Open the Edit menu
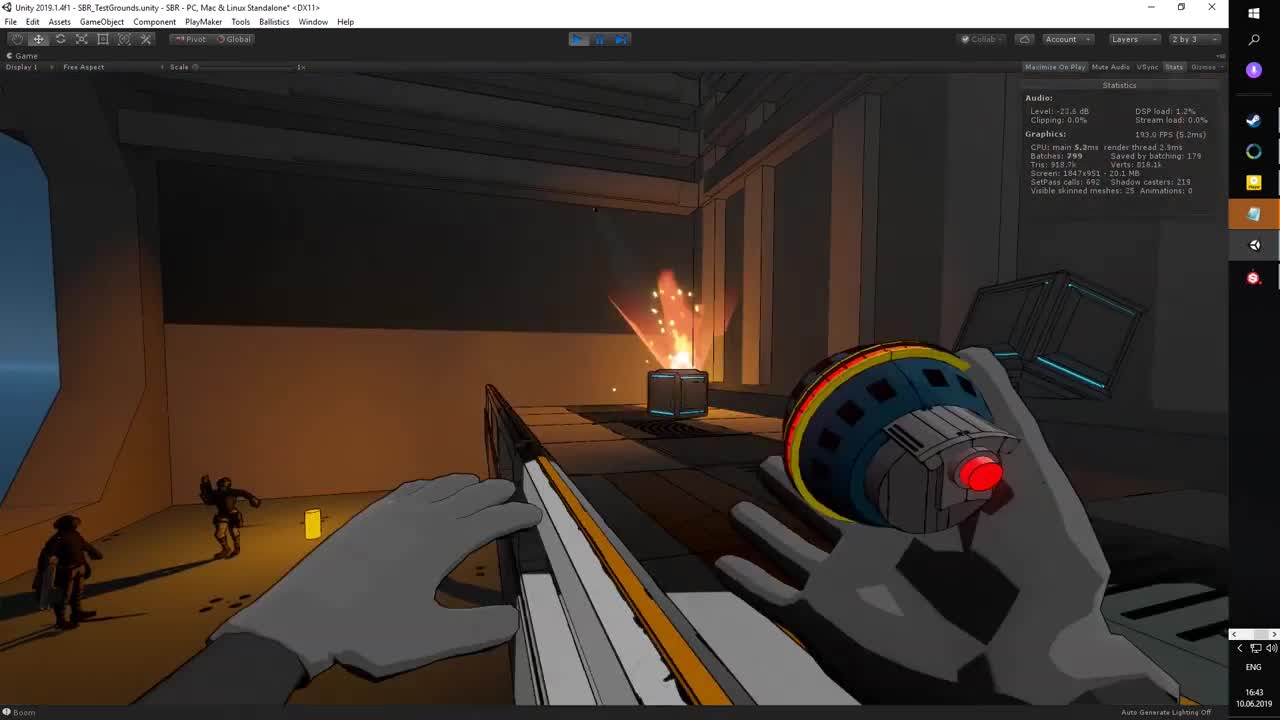Image resolution: width=1280 pixels, height=720 pixels. point(32,22)
